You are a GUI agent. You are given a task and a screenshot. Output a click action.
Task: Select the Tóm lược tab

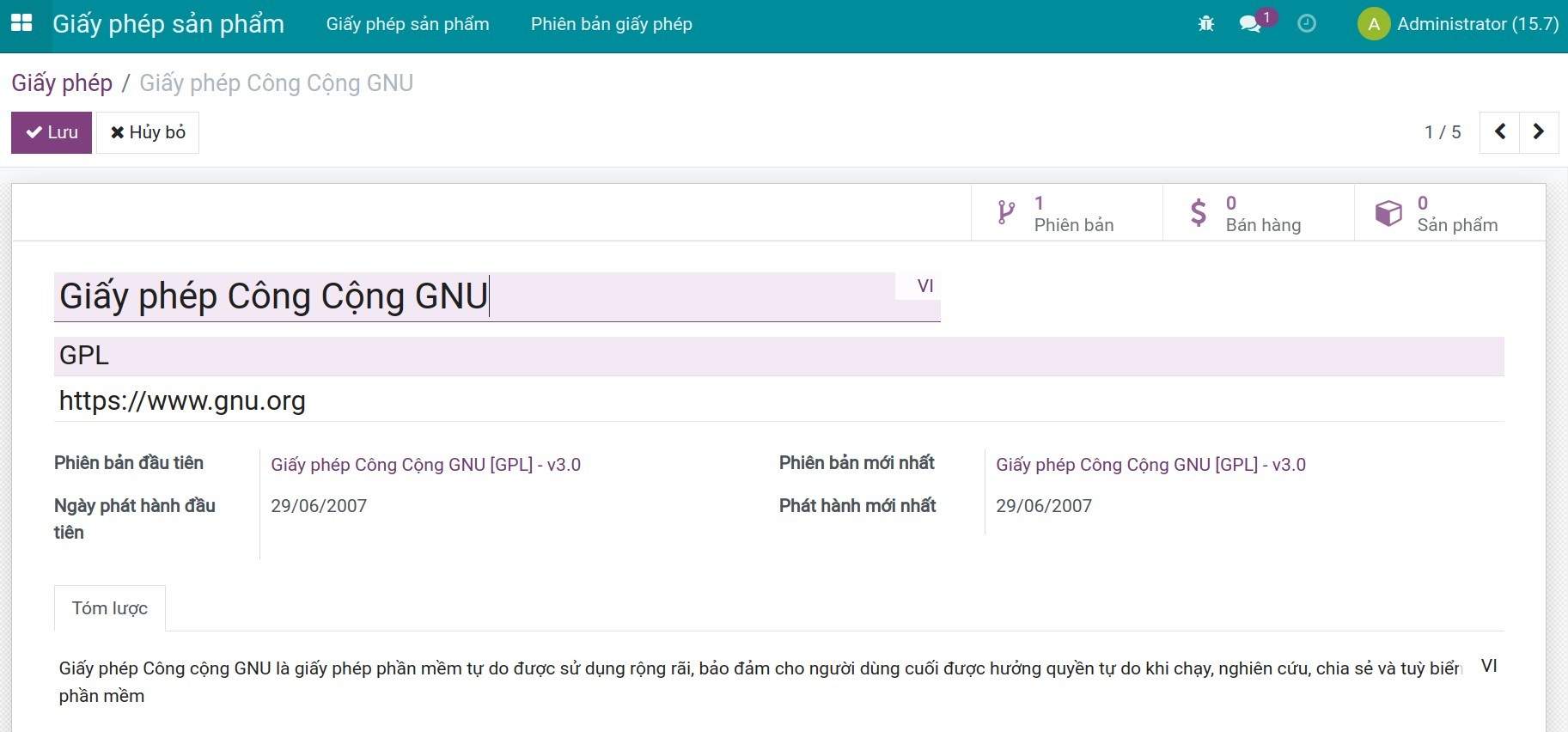click(x=110, y=608)
